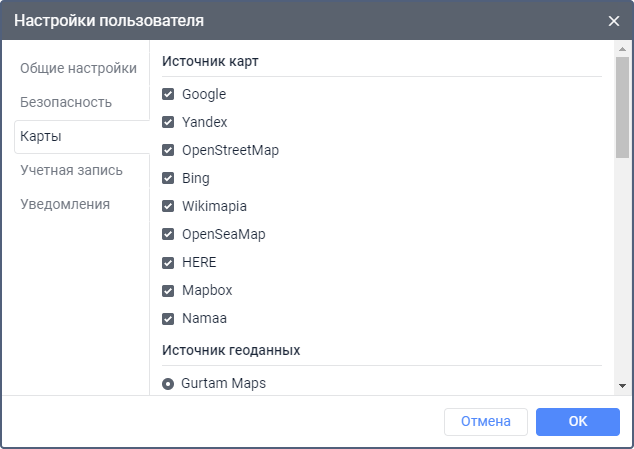Click the vertical scrollbar thumb
634x449 pixels.
[x=622, y=108]
